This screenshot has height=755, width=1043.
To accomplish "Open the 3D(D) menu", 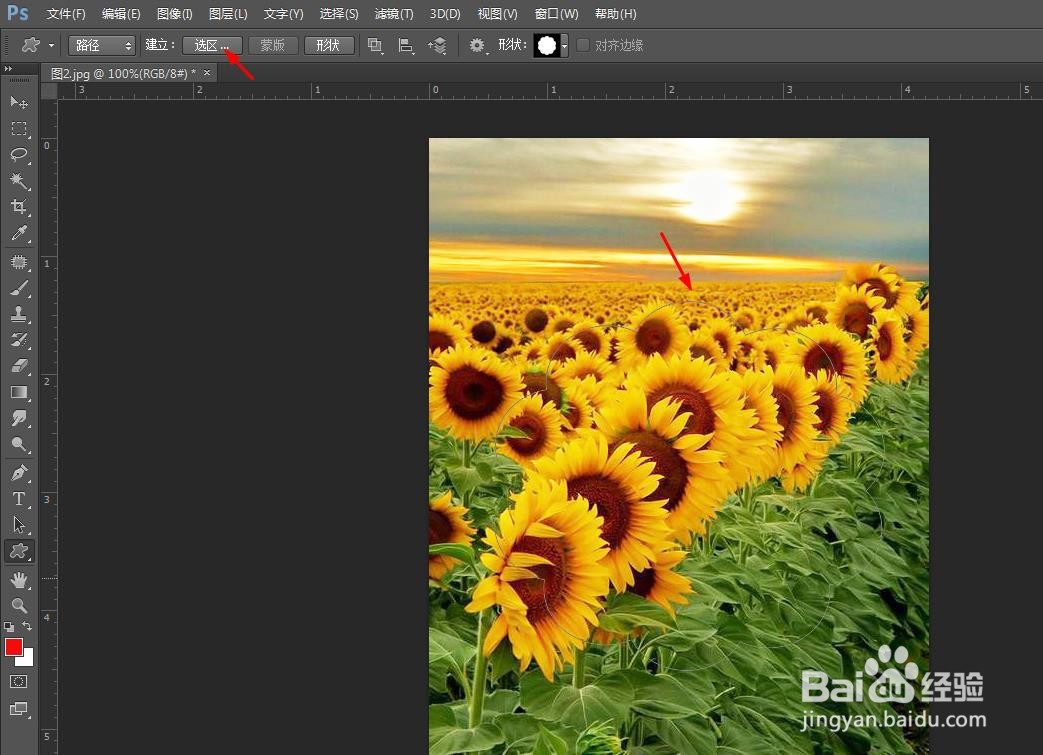I will [445, 13].
